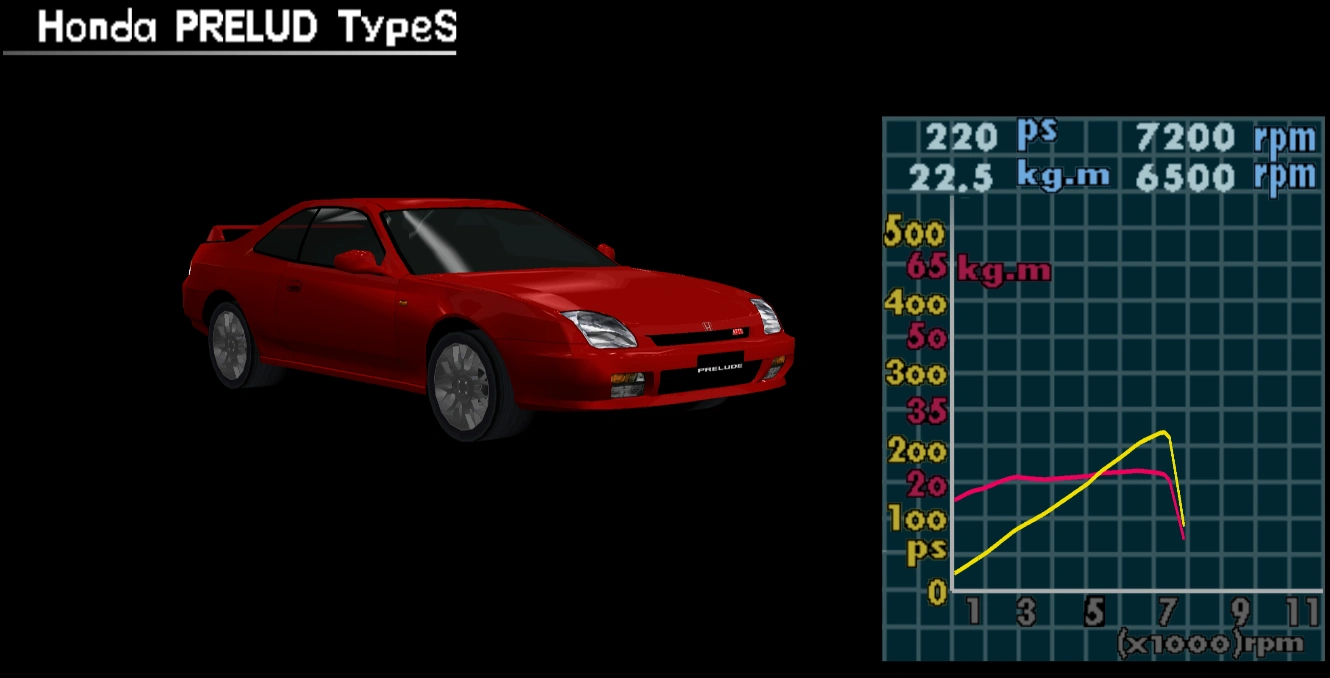
Task: Click the pink 50 axis label
Action: pos(926,337)
